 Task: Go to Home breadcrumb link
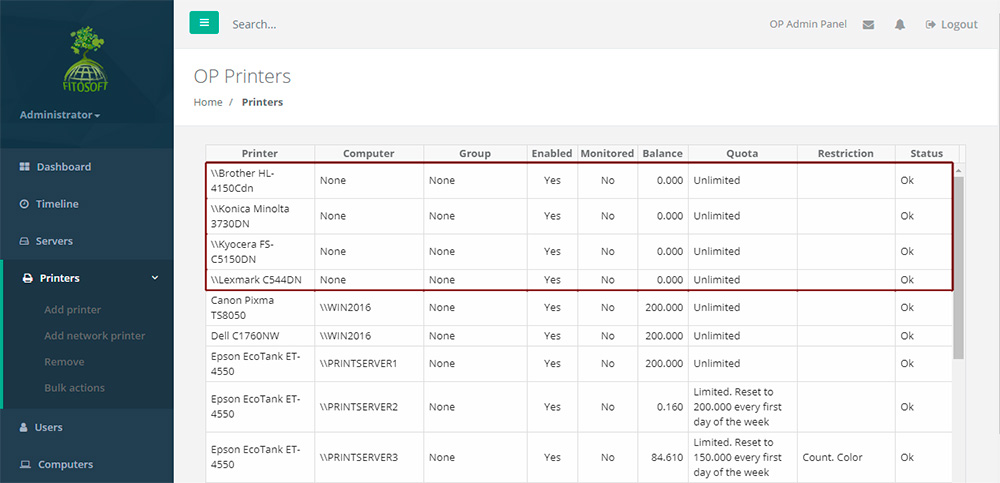click(x=208, y=102)
